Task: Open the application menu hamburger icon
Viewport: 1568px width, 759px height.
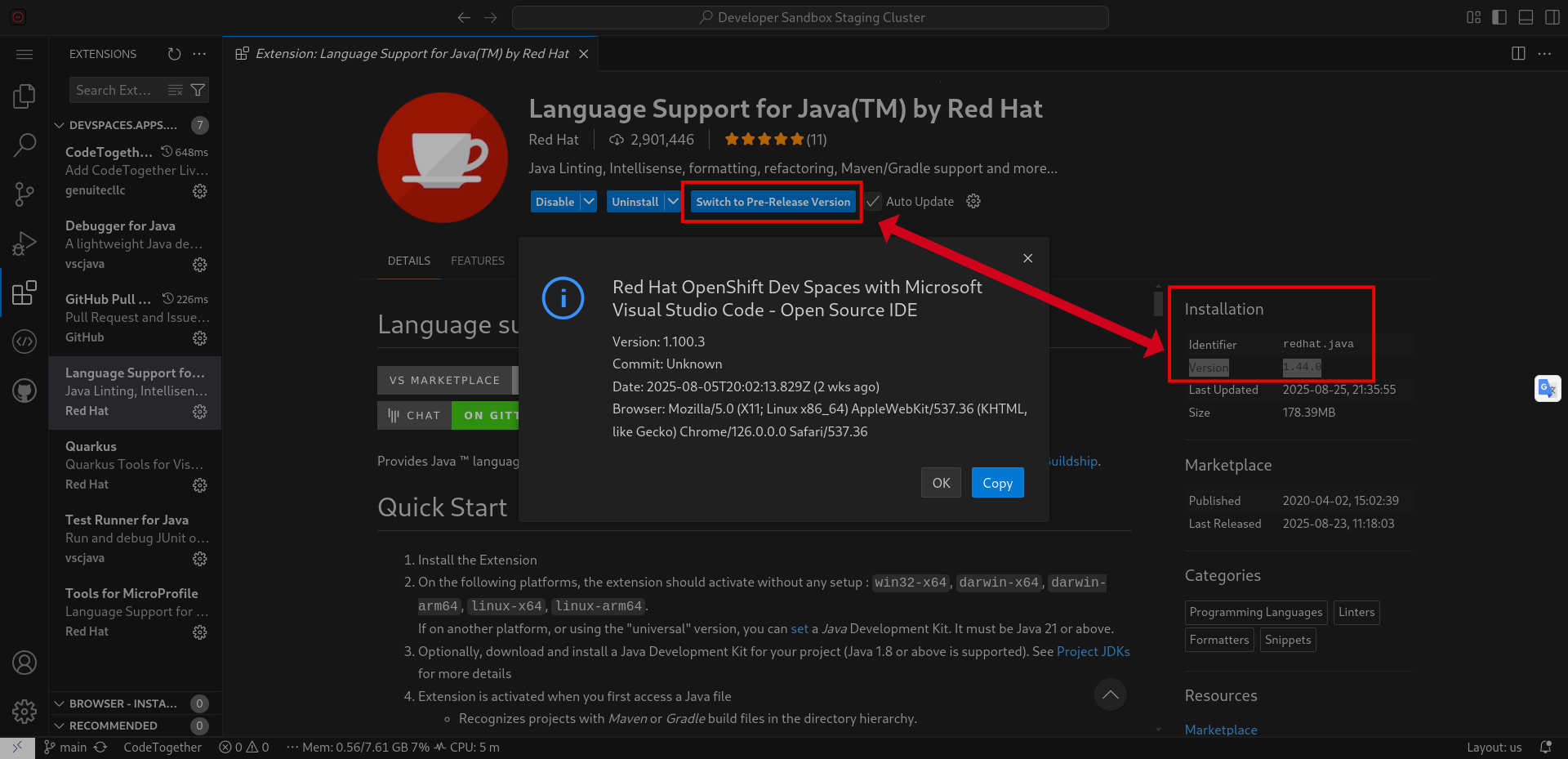Action: (24, 54)
